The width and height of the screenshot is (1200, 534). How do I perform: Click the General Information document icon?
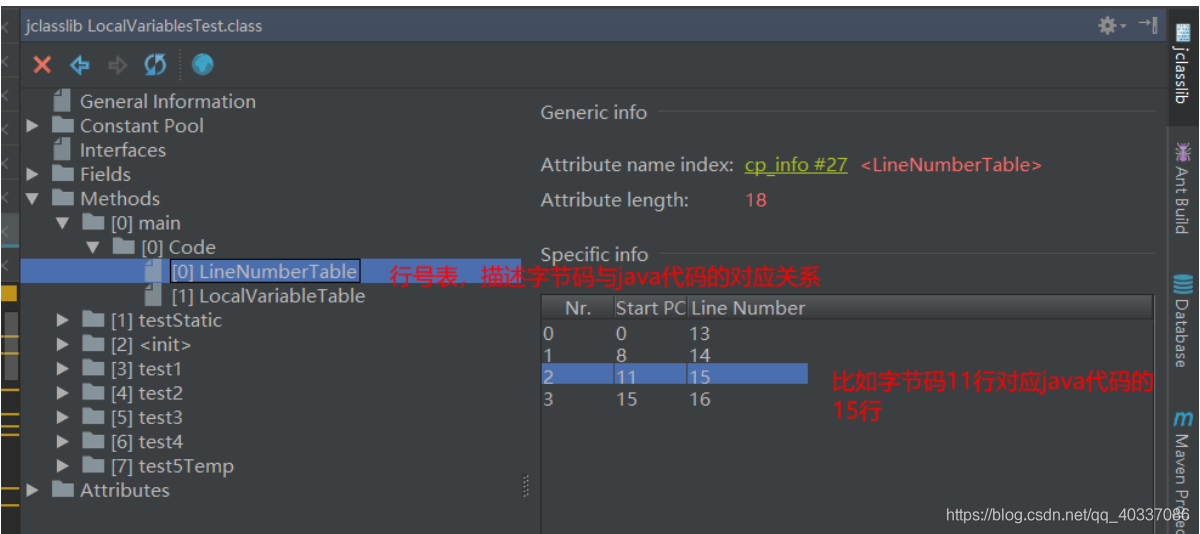point(63,101)
